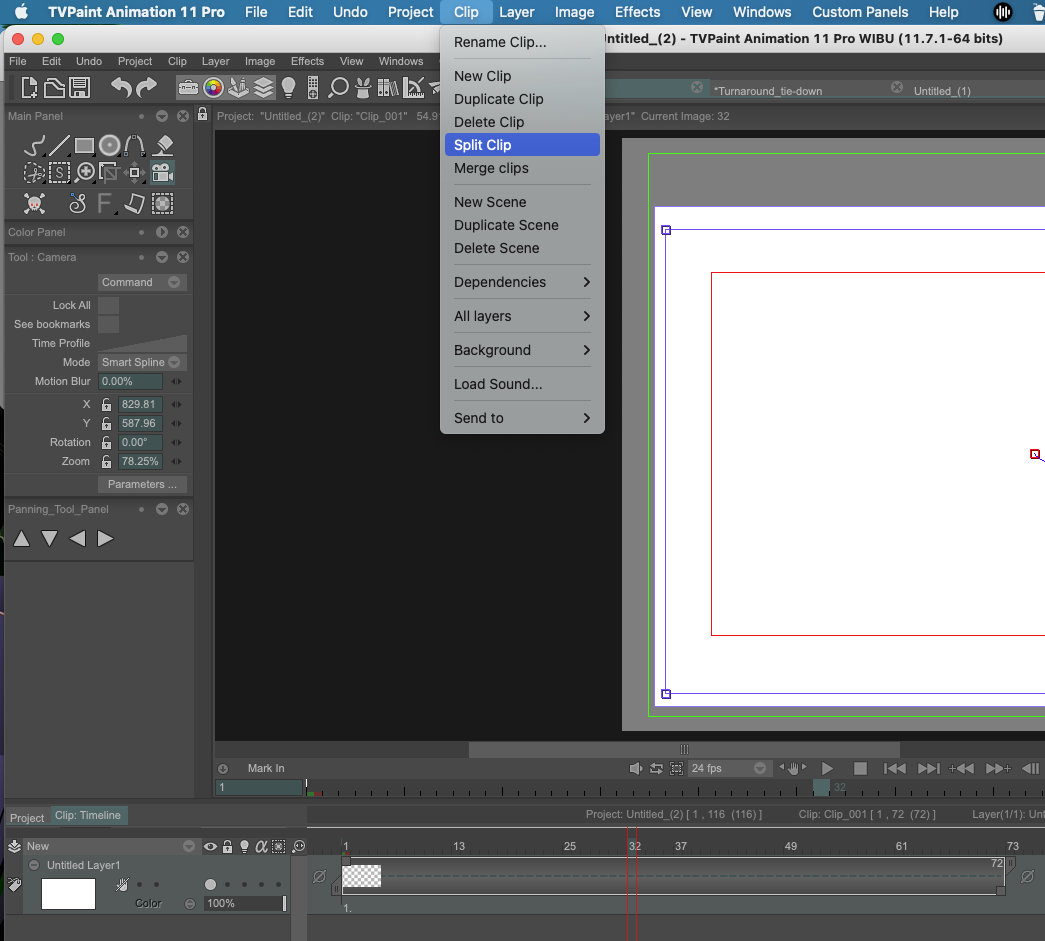Click the Parameters ... button
This screenshot has width=1045, height=941.
click(x=142, y=484)
